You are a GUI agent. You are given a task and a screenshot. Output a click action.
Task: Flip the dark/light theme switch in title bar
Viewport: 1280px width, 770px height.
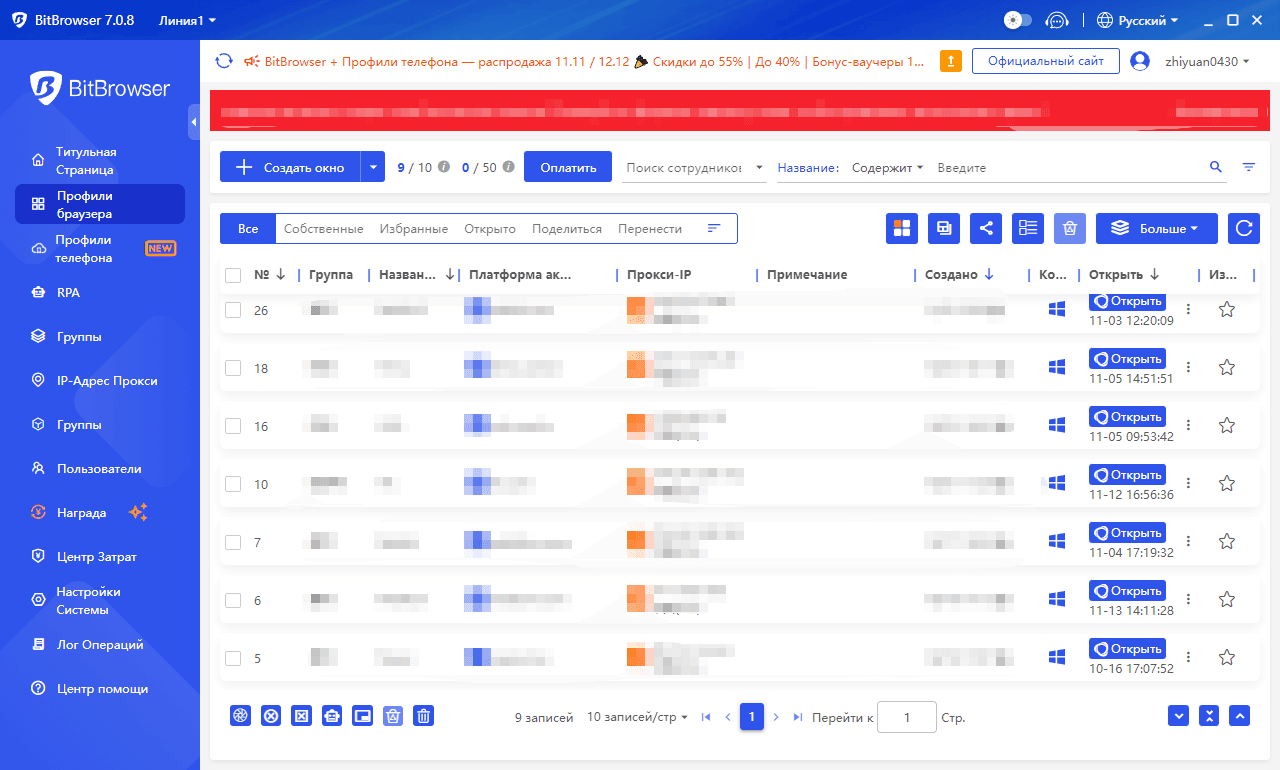pyautogui.click(x=1018, y=19)
